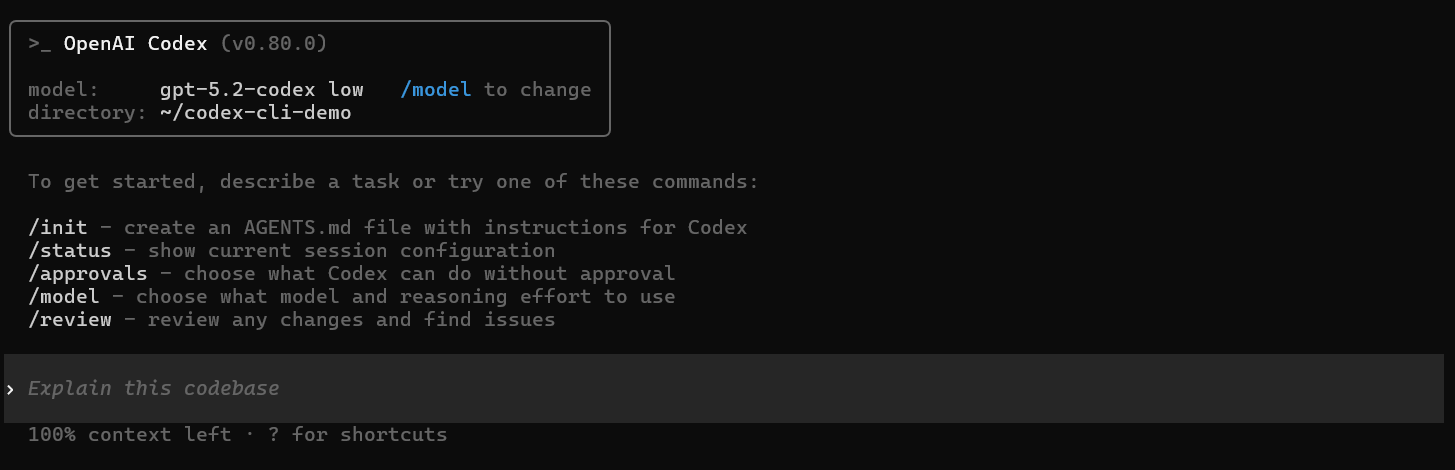Select the /approvals command
Screen dimensions: 1455x470
point(87,274)
